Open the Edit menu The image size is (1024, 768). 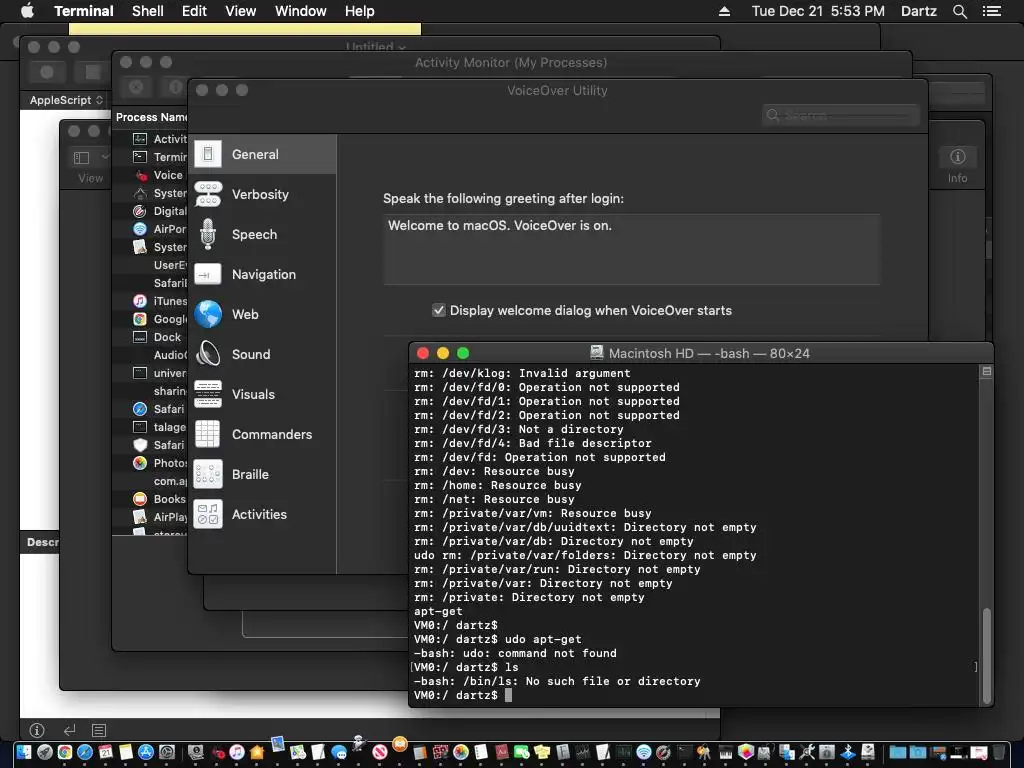click(x=194, y=11)
